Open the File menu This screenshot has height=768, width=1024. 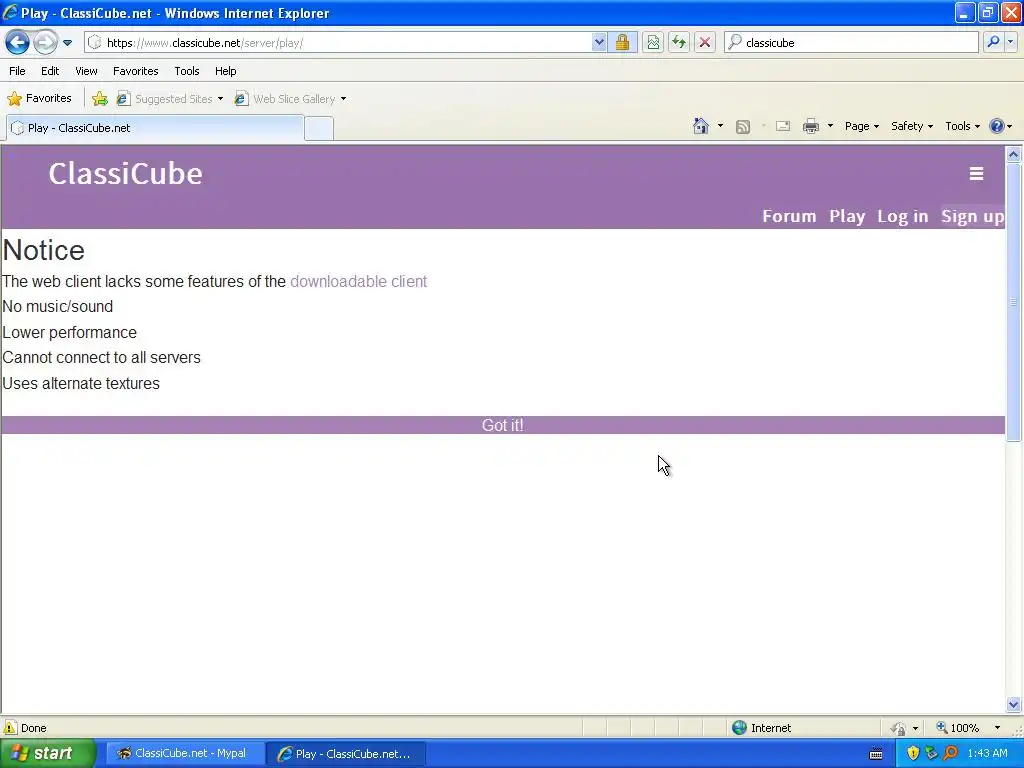click(x=17, y=71)
